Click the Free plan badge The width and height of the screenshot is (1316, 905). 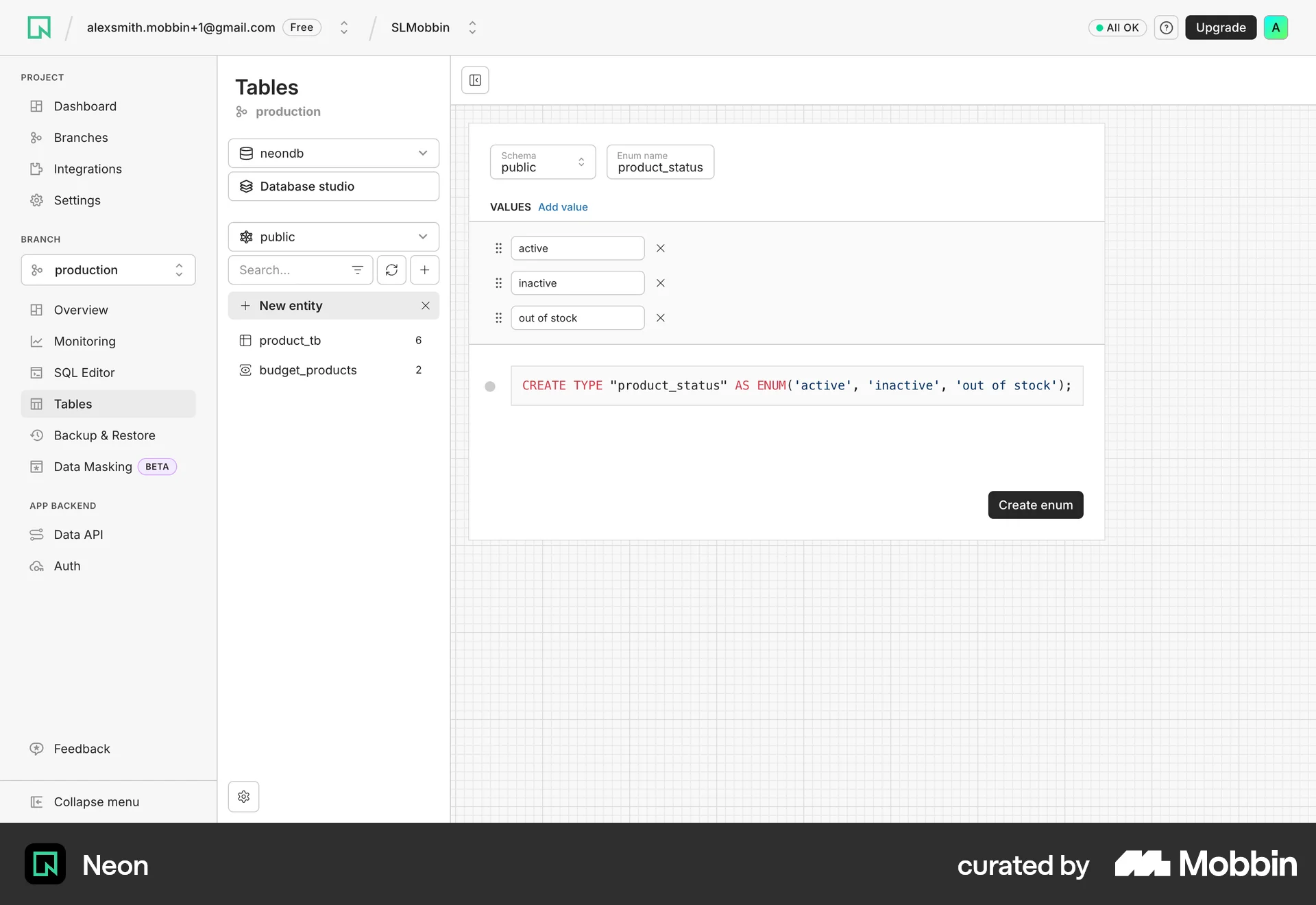(x=302, y=27)
